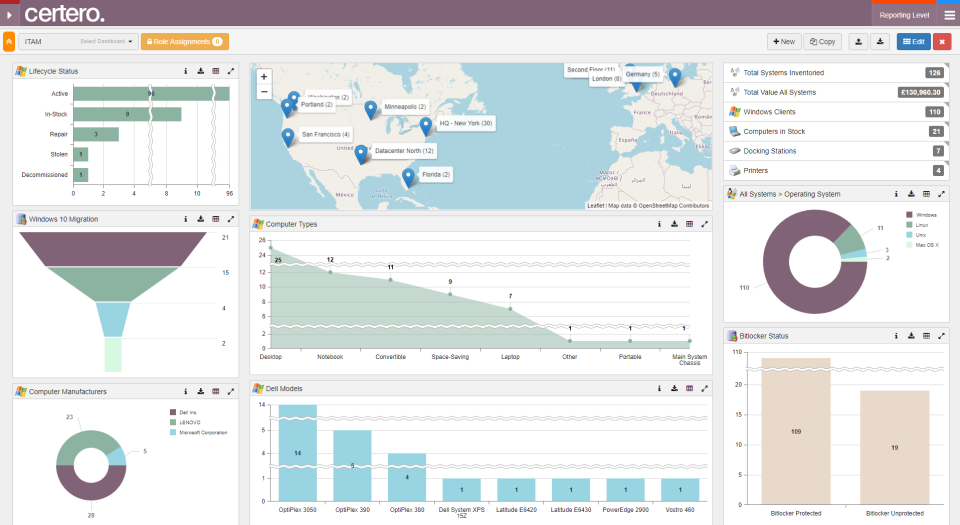Open table view of Computer Types

689,224
